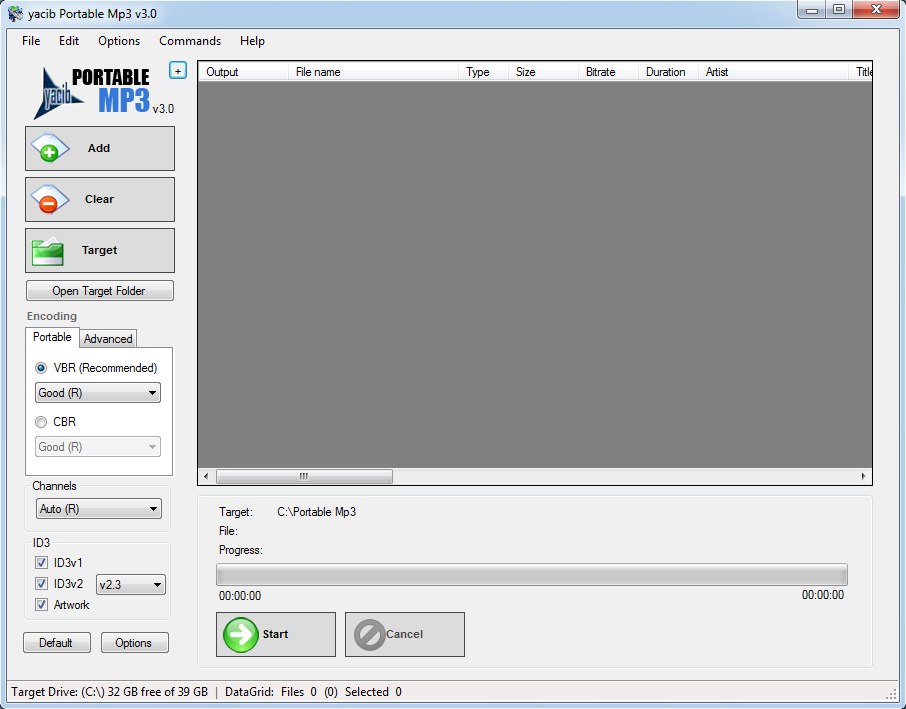This screenshot has height=709, width=906.
Task: Click the Artist column header
Action: [x=773, y=72]
